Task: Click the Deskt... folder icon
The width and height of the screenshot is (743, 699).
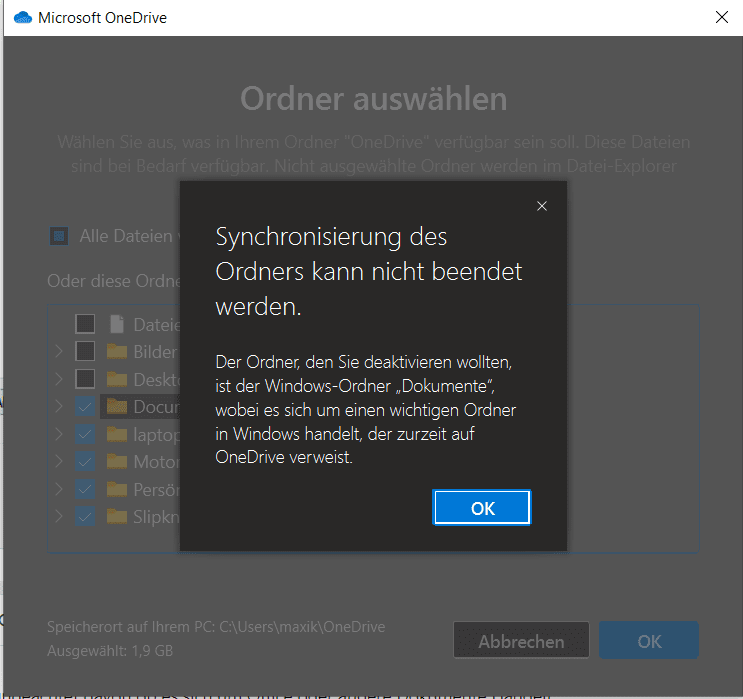Action: pos(117,379)
